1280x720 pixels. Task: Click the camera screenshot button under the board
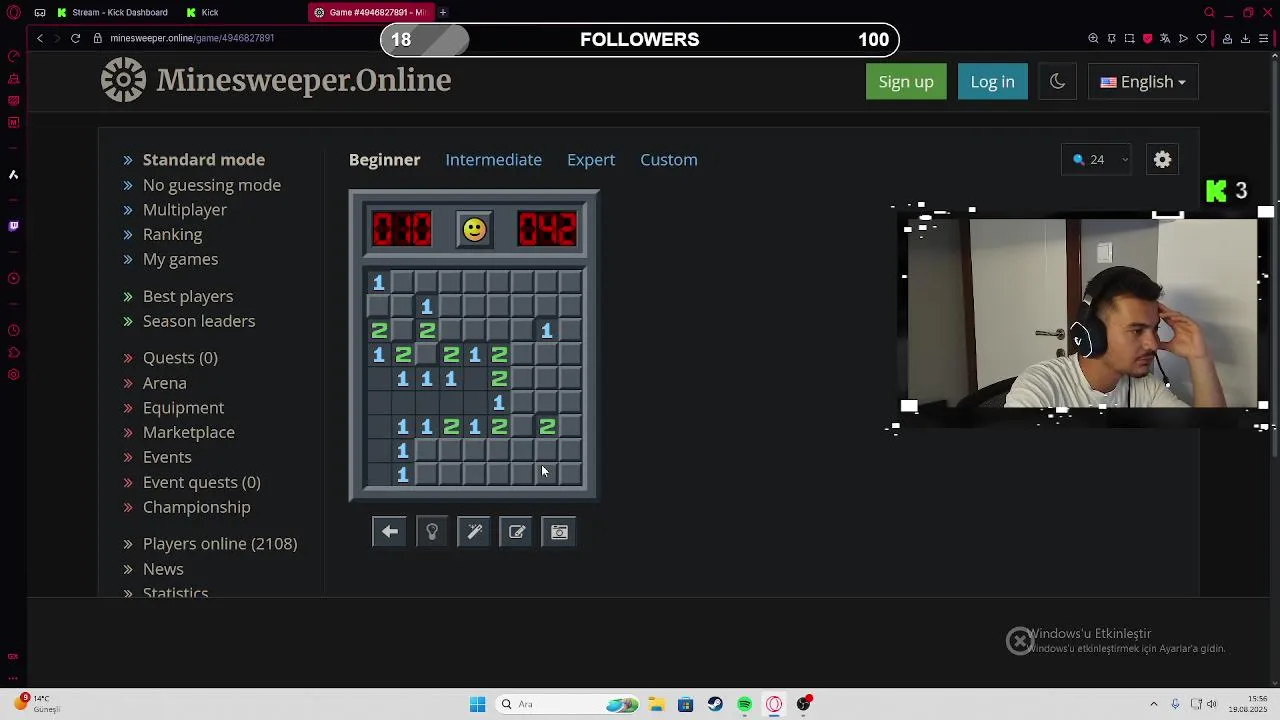click(559, 532)
